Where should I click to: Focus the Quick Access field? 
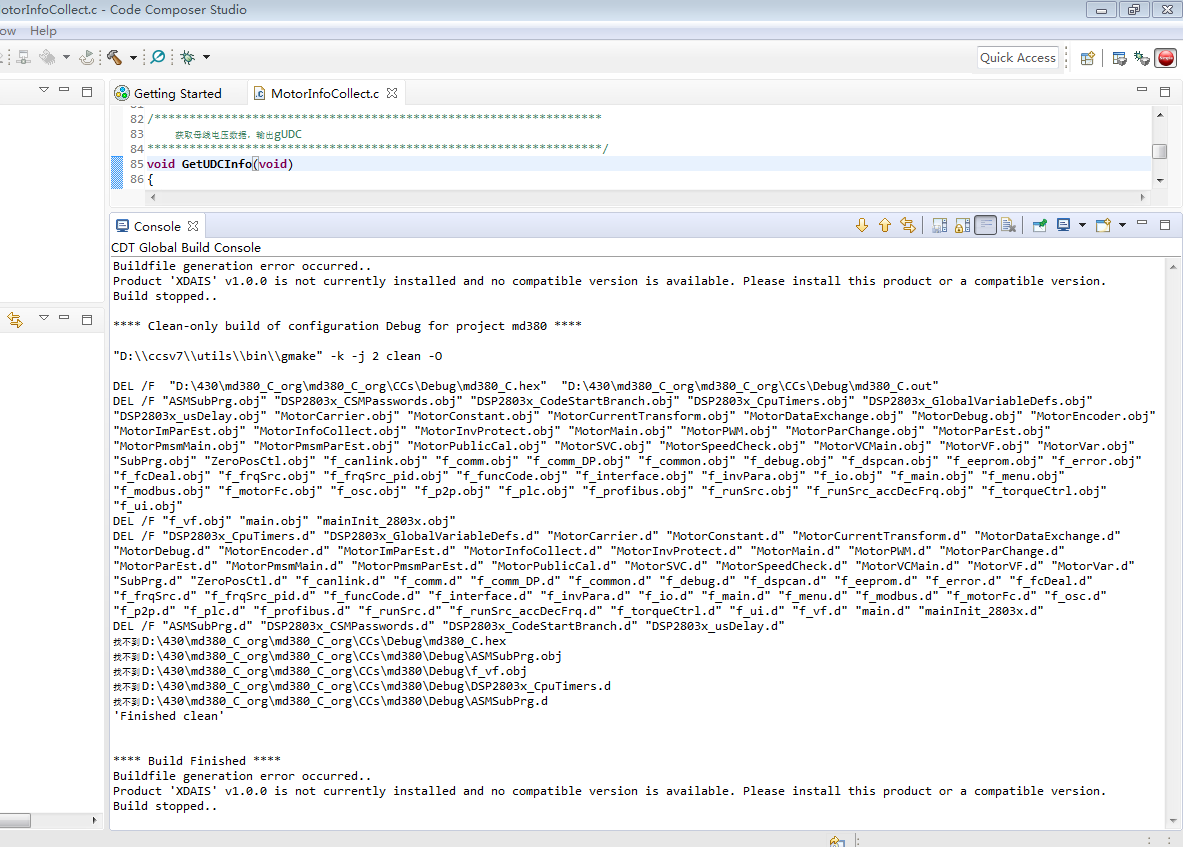click(1017, 57)
